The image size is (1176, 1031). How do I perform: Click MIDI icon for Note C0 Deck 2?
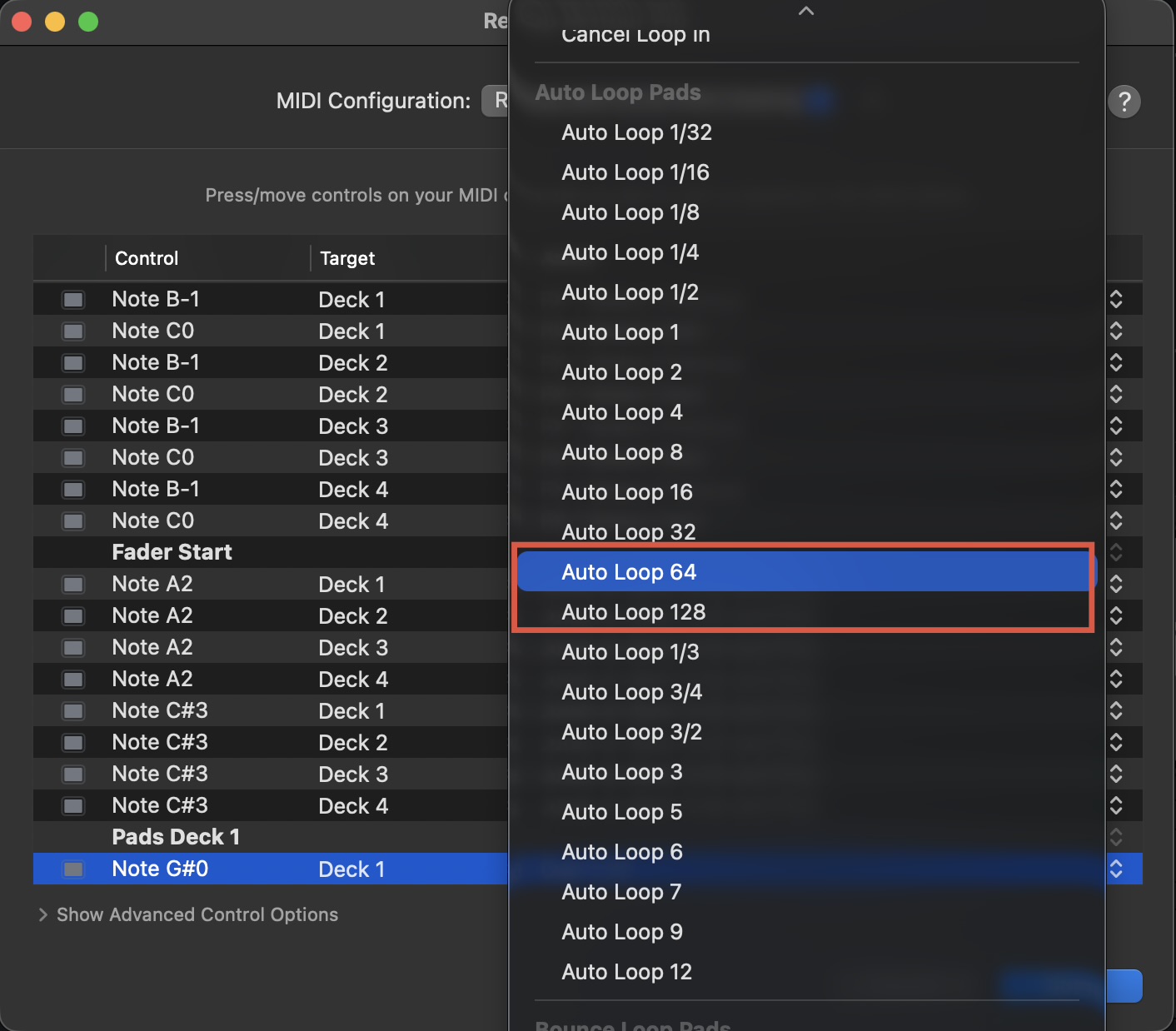(x=73, y=394)
